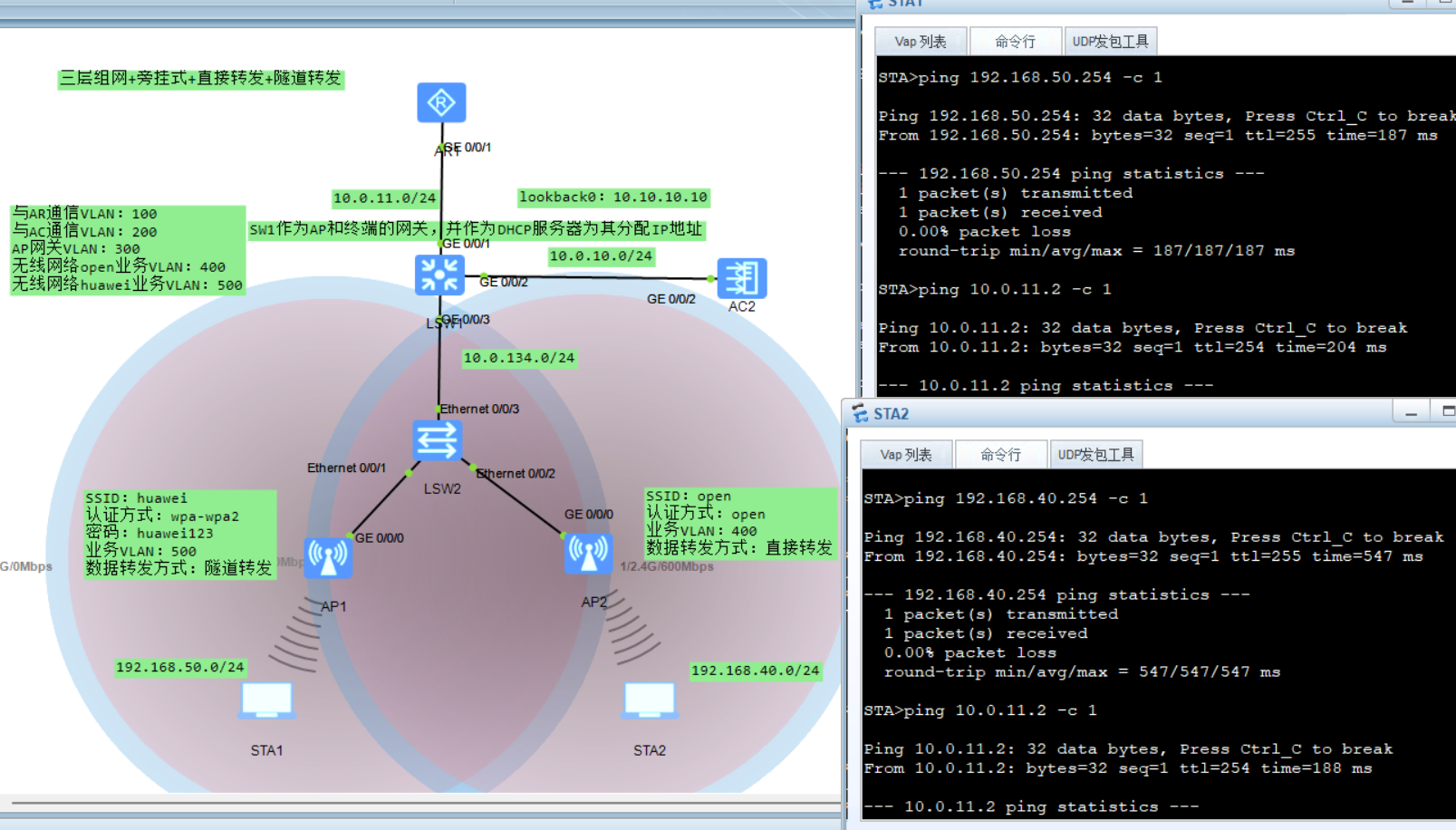Select the STA2 laptop icon
This screenshot has height=830, width=1456.
coord(650,700)
